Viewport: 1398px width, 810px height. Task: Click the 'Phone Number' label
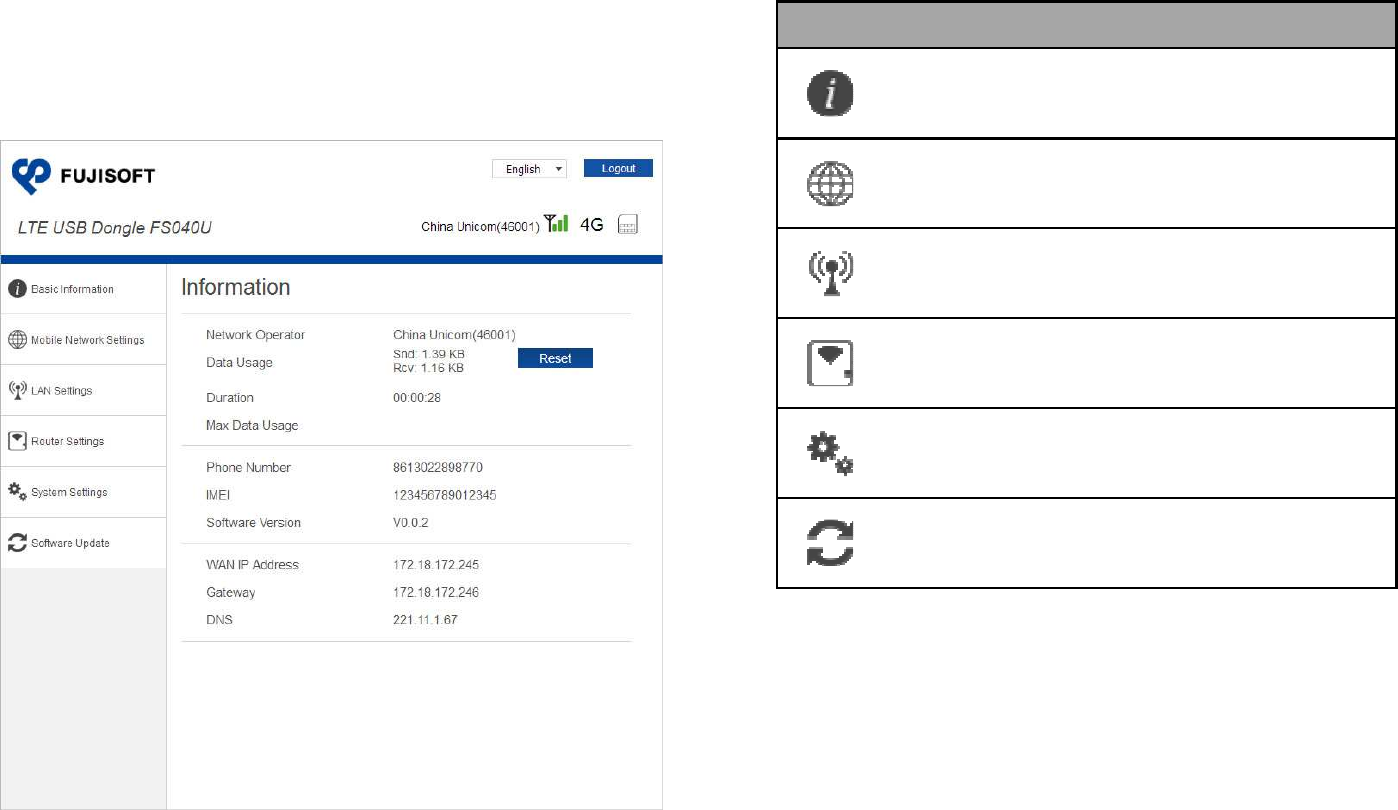tap(248, 468)
